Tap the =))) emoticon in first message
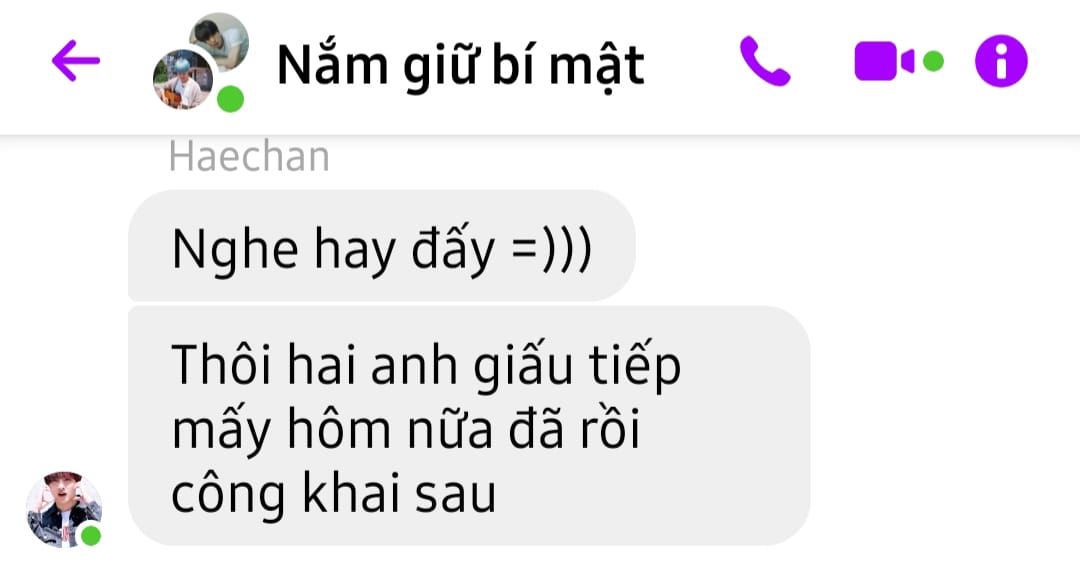1080x563 pixels. click(551, 248)
